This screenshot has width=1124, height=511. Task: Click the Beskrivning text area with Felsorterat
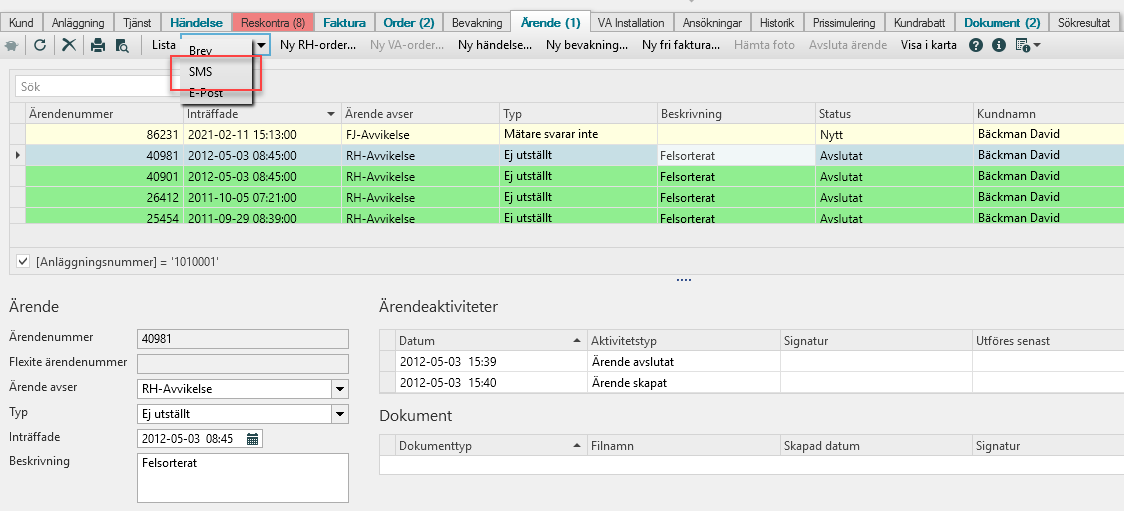(242, 477)
